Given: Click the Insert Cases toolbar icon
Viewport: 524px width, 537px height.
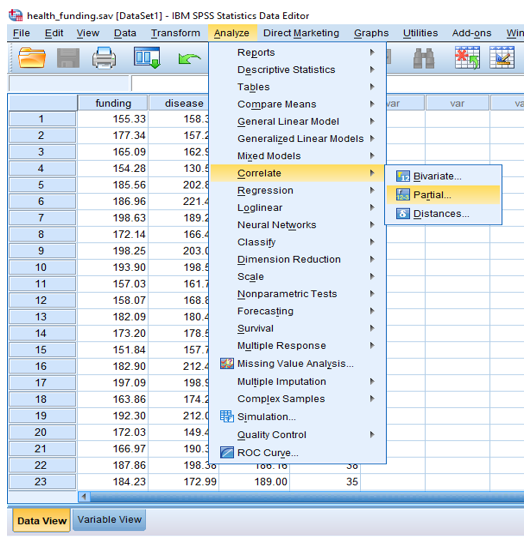Looking at the screenshot, I should coord(467,58).
